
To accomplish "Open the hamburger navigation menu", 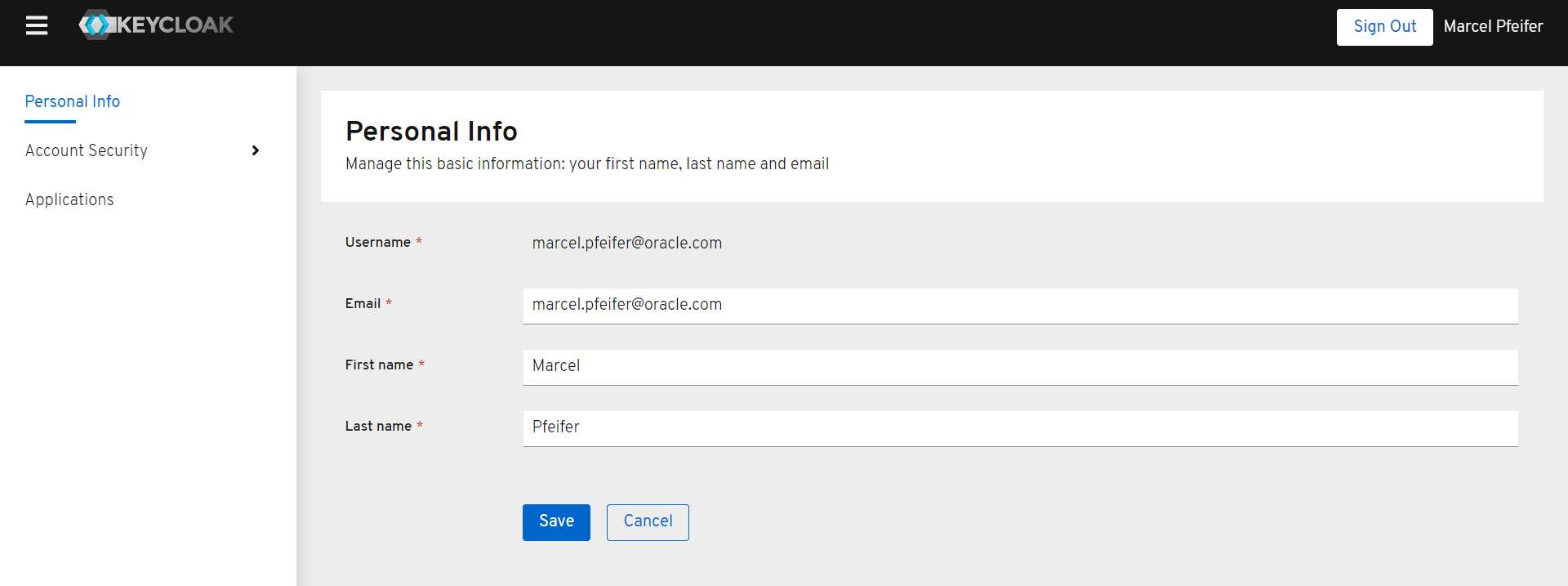I will pos(37,26).
